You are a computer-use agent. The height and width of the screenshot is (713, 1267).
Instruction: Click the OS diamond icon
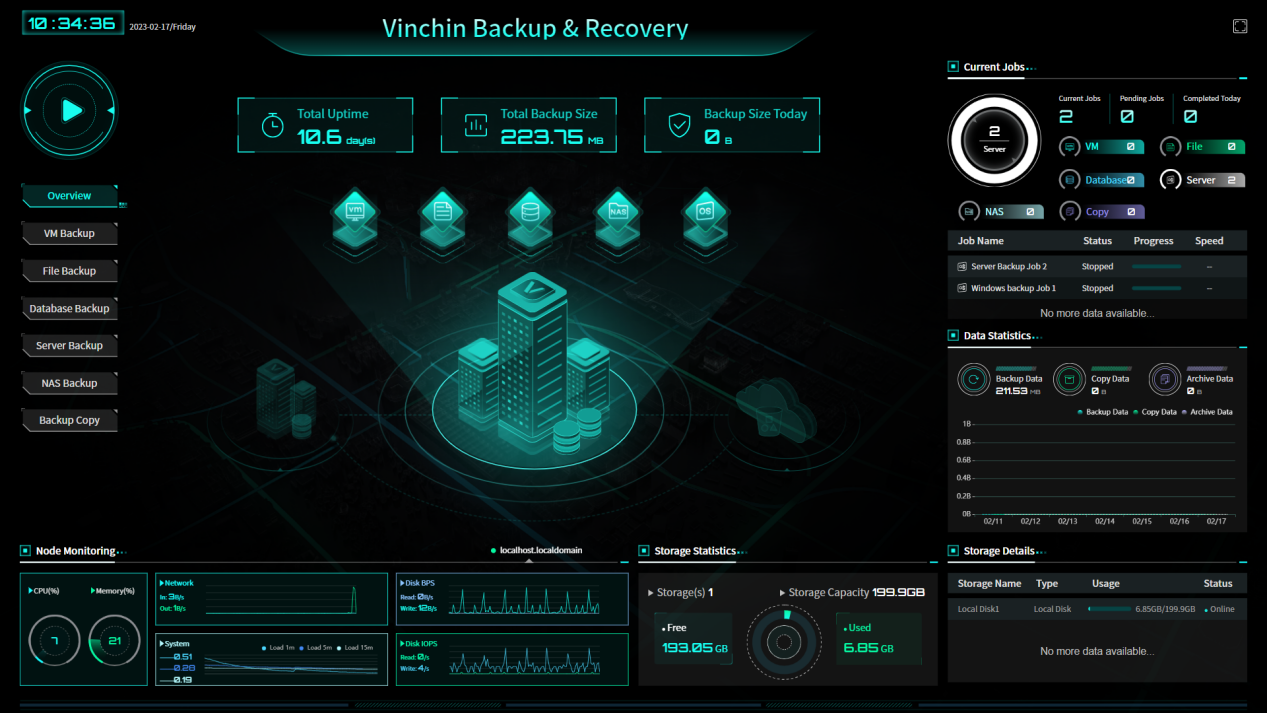[705, 212]
